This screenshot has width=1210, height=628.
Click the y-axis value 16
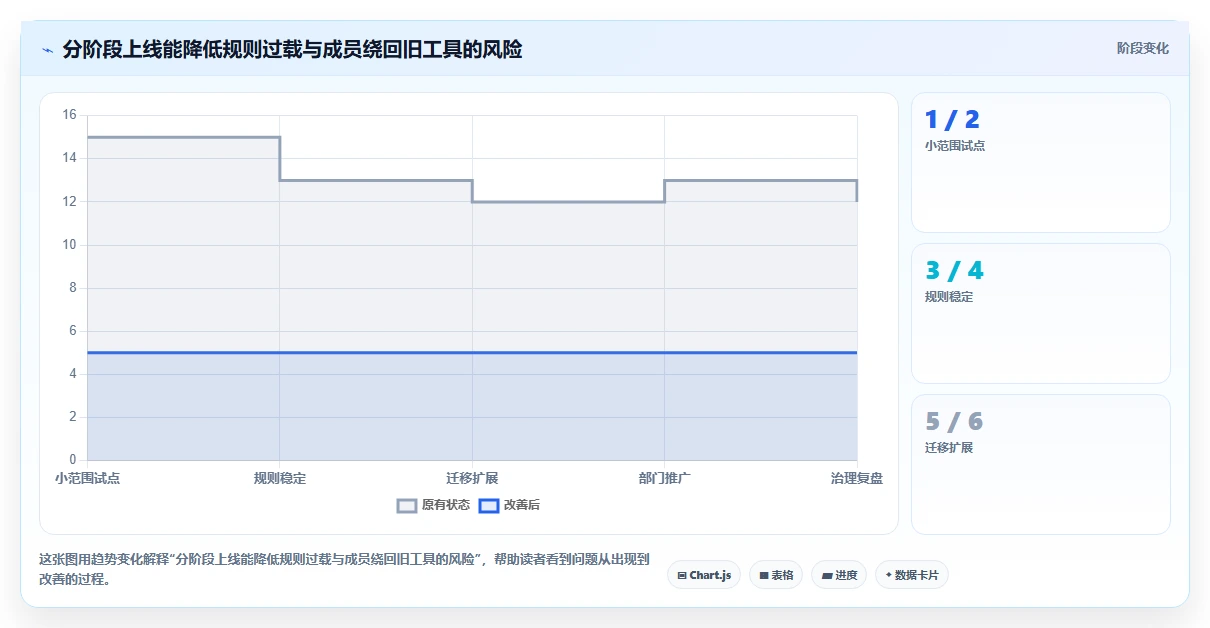click(69, 115)
